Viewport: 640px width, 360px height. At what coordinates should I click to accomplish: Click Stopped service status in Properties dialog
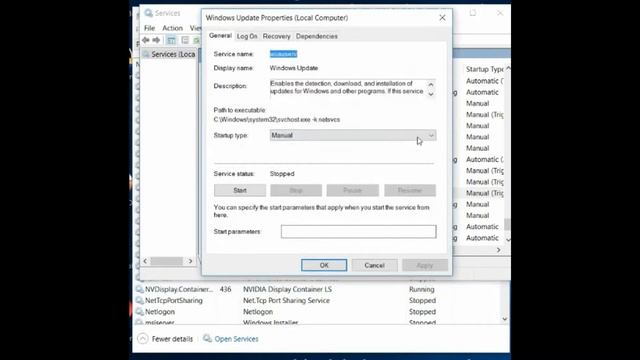coord(282,173)
